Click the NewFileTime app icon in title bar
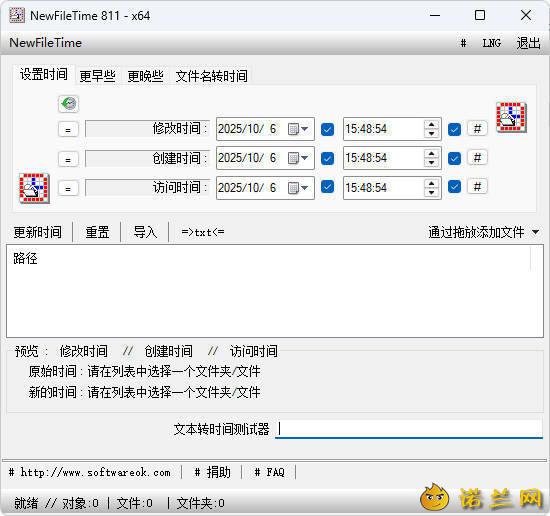550x516 pixels. (x=16, y=15)
